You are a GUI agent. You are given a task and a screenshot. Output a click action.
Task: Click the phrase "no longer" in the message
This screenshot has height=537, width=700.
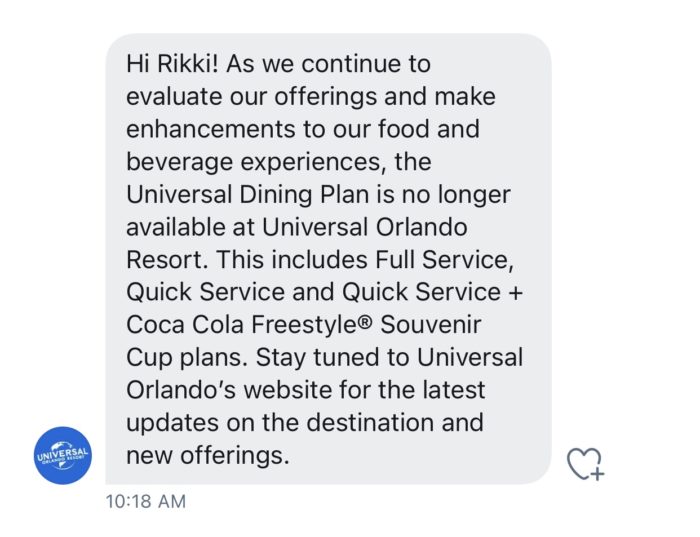click(456, 195)
